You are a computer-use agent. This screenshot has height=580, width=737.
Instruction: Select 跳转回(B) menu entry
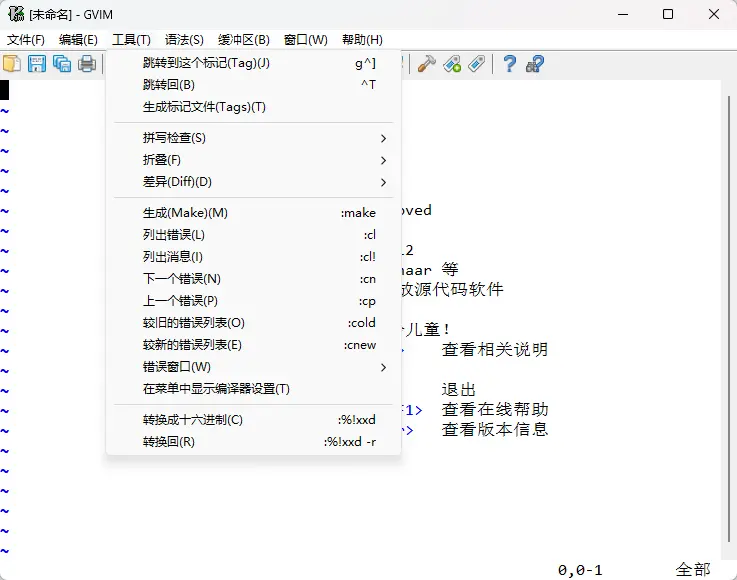(x=253, y=85)
